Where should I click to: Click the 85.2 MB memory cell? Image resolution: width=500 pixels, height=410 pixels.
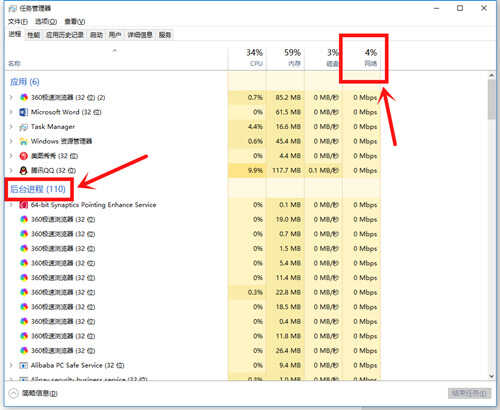coord(286,97)
